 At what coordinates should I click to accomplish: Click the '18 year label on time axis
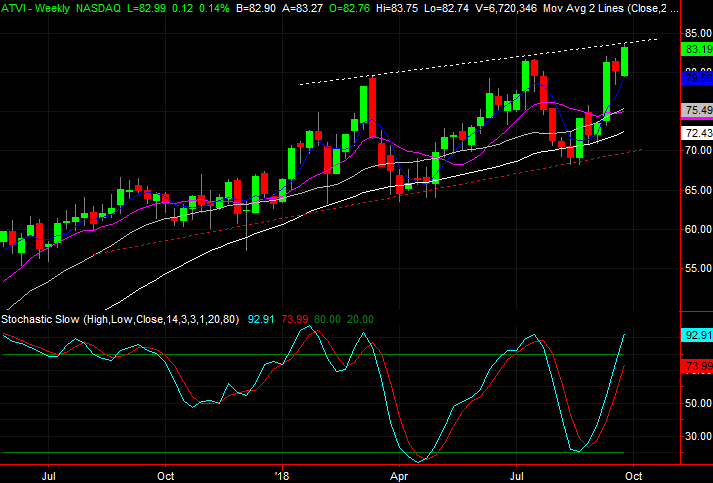(x=282, y=476)
